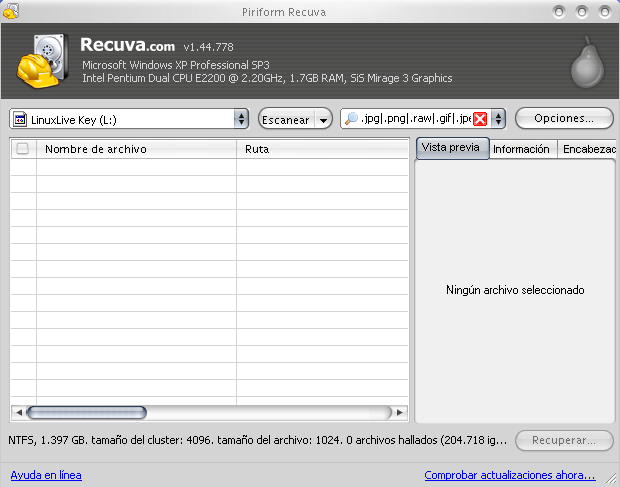
Task: Sort by Ruta column header
Action: click(x=322, y=149)
